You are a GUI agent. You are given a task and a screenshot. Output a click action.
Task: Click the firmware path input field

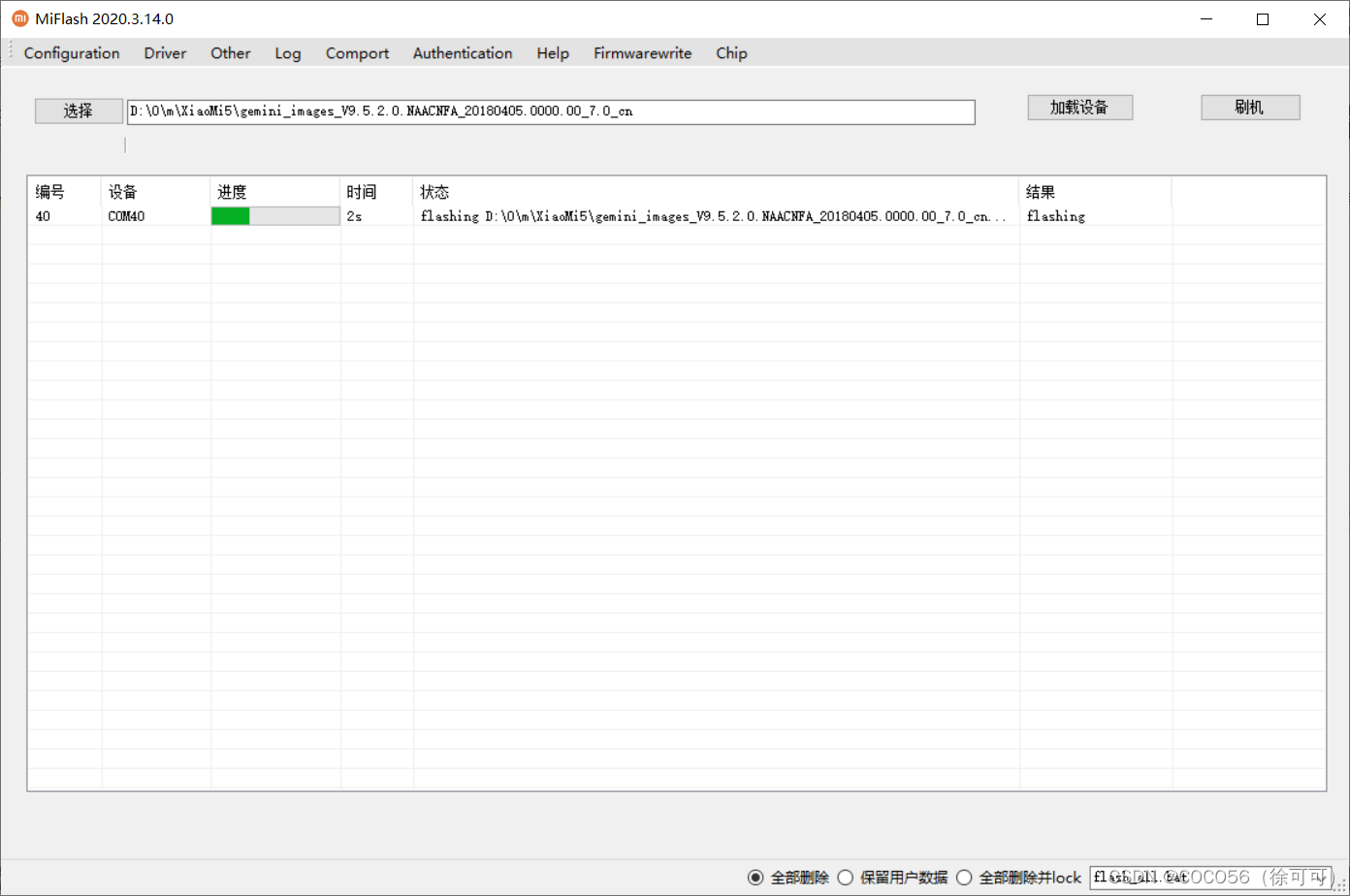click(551, 112)
